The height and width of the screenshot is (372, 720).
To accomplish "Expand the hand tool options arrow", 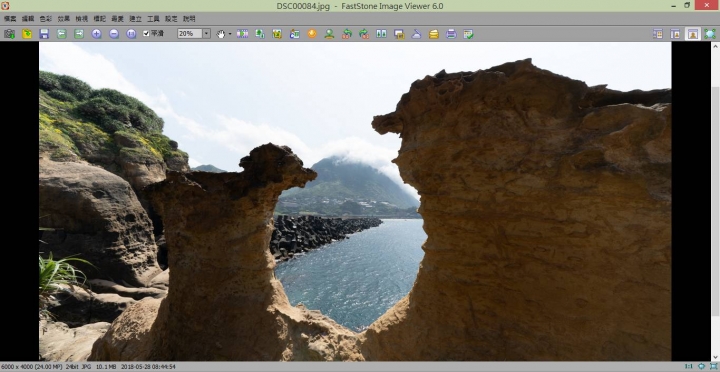I will click(230, 34).
